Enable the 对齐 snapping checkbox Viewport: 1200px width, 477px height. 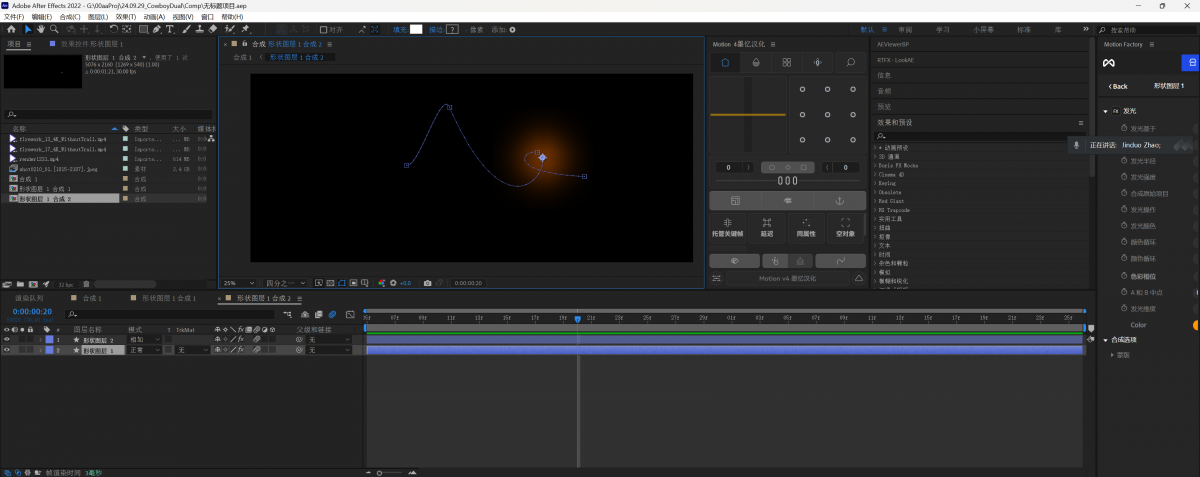tap(324, 29)
